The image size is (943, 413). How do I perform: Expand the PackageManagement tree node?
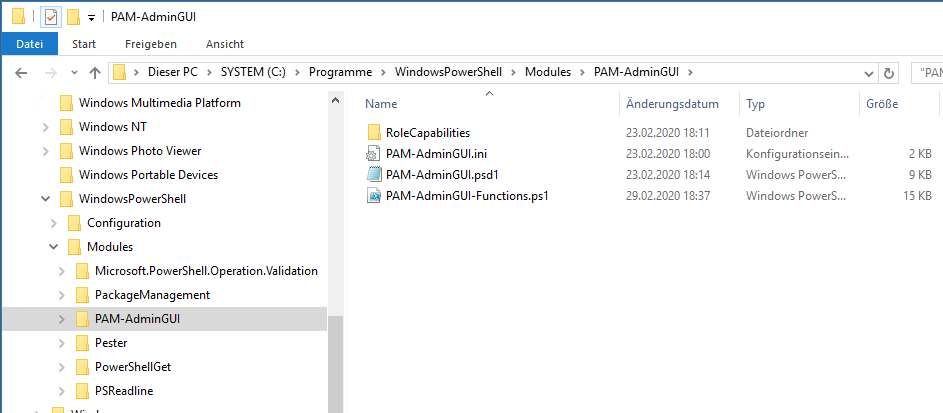(61, 295)
